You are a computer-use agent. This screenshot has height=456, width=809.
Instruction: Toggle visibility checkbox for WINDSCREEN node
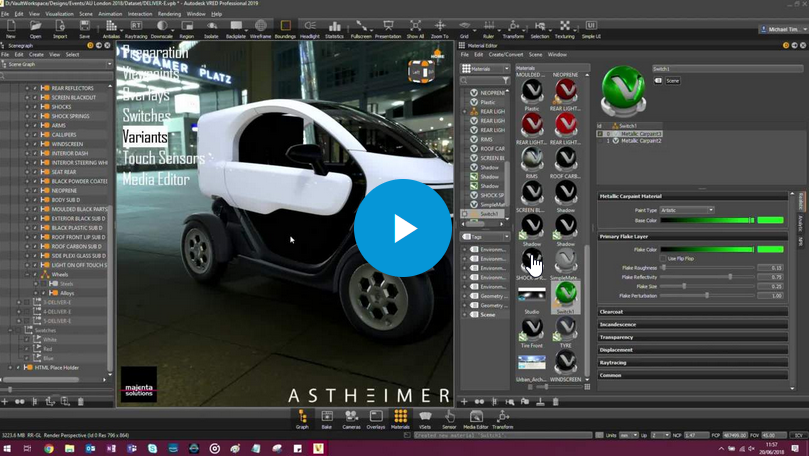tap(35, 144)
